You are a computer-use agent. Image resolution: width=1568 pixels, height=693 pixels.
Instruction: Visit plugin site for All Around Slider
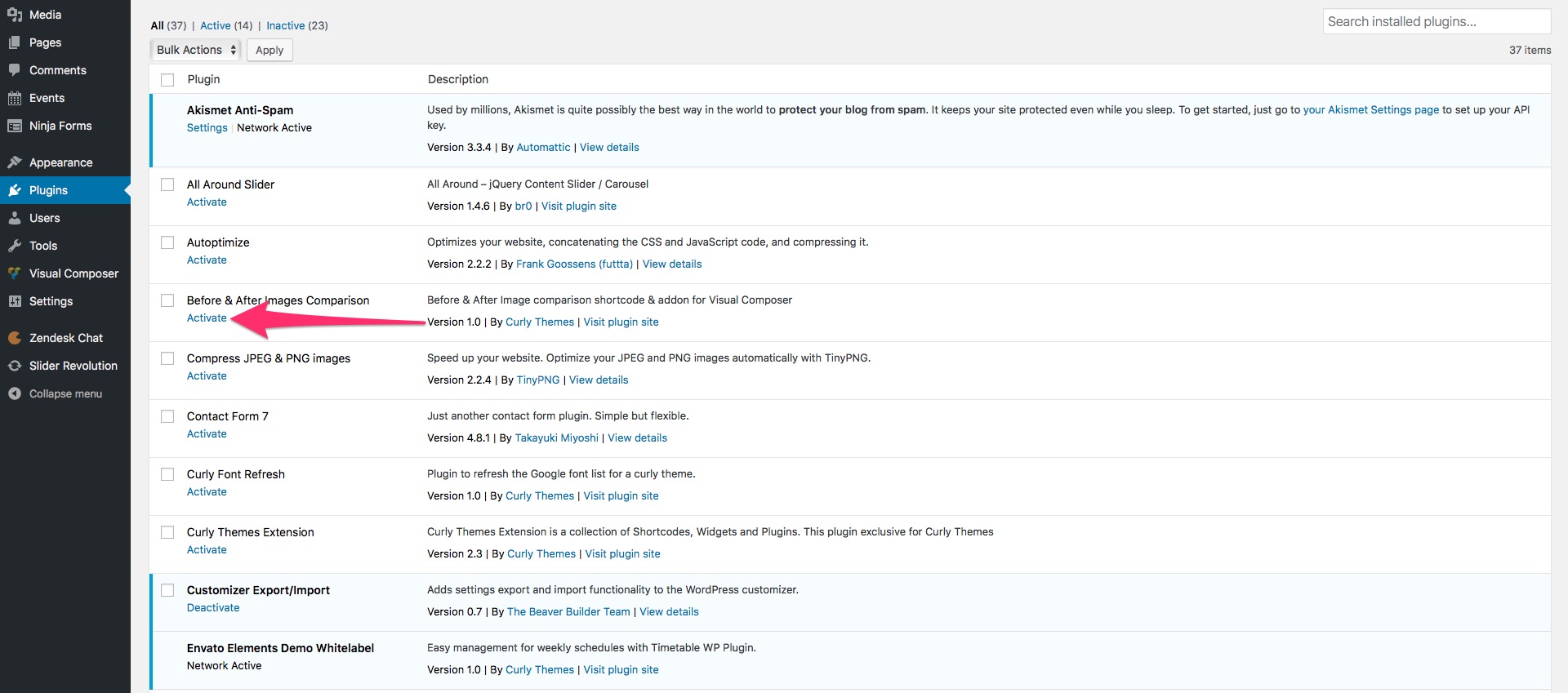coord(579,207)
